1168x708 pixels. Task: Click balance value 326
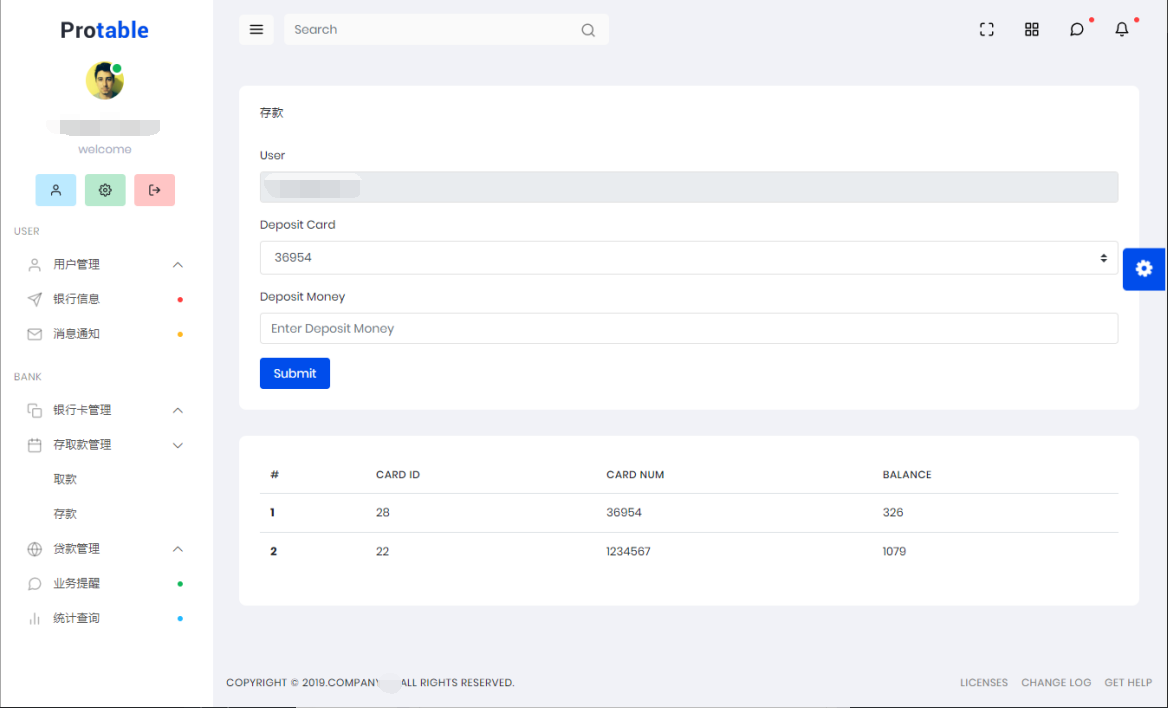[x=892, y=513]
